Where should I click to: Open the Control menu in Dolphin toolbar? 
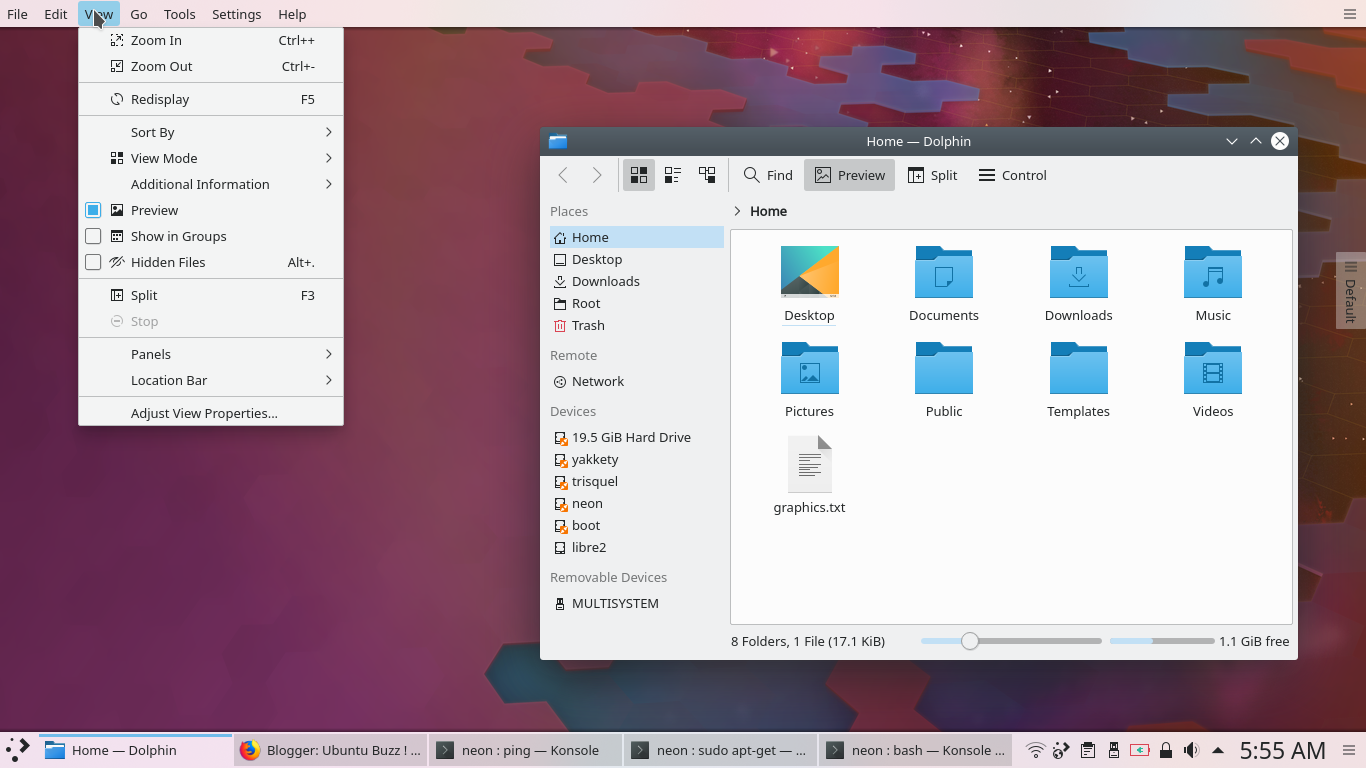(x=1012, y=174)
